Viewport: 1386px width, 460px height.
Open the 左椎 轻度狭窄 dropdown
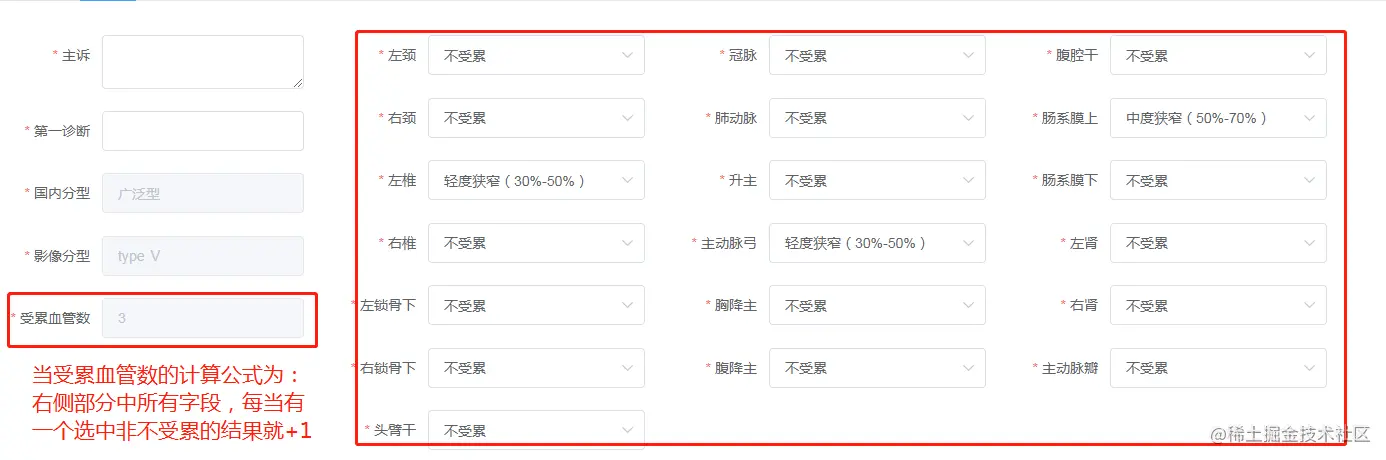point(536,180)
